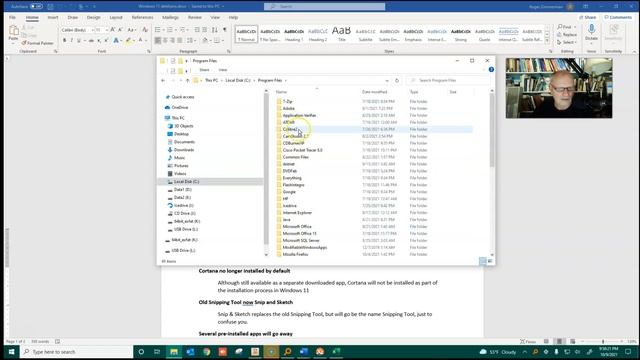Click Clear All Formatting icon
The image size is (640, 360).
[x=145, y=30]
